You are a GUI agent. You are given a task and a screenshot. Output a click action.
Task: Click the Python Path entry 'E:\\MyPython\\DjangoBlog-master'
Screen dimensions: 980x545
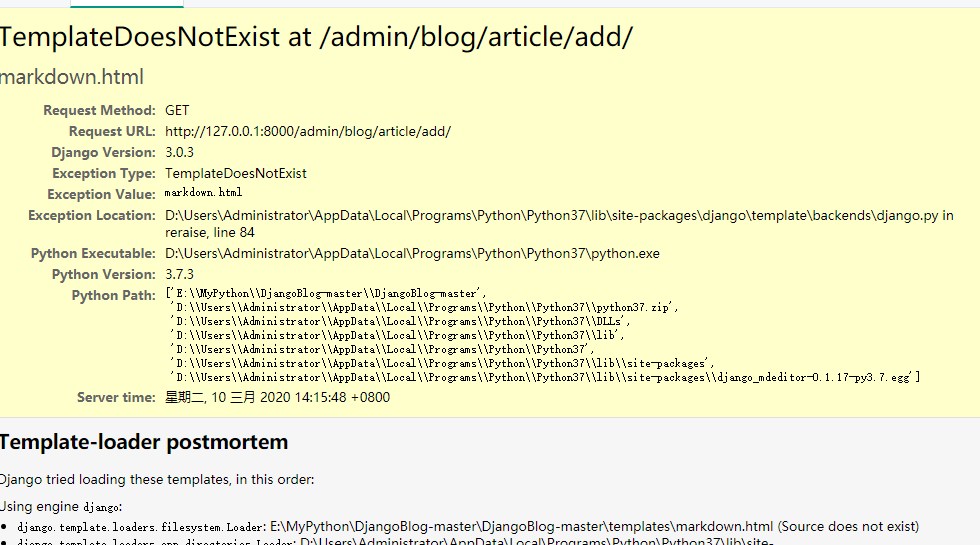pyautogui.click(x=326, y=293)
